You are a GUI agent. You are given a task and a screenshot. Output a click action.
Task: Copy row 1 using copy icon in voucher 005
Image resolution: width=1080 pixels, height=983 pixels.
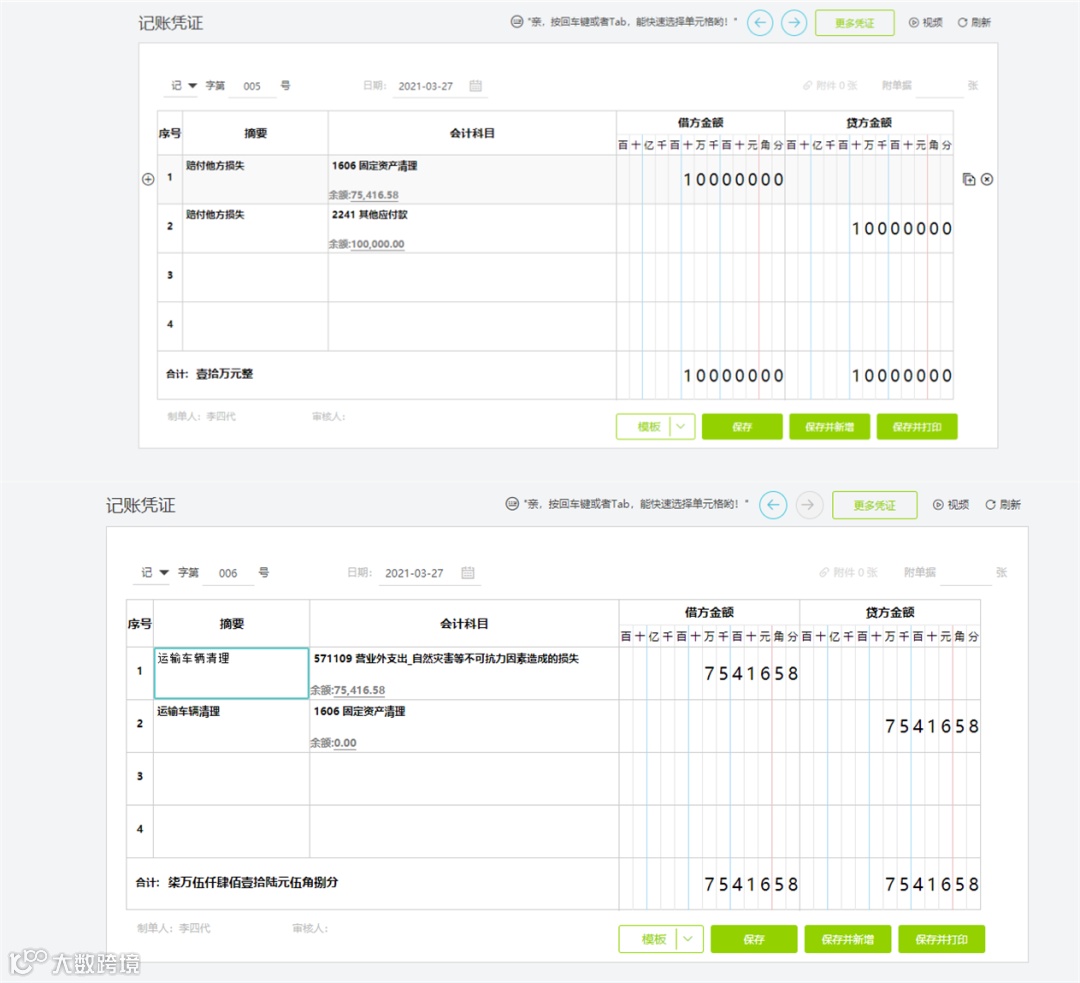tap(969, 179)
